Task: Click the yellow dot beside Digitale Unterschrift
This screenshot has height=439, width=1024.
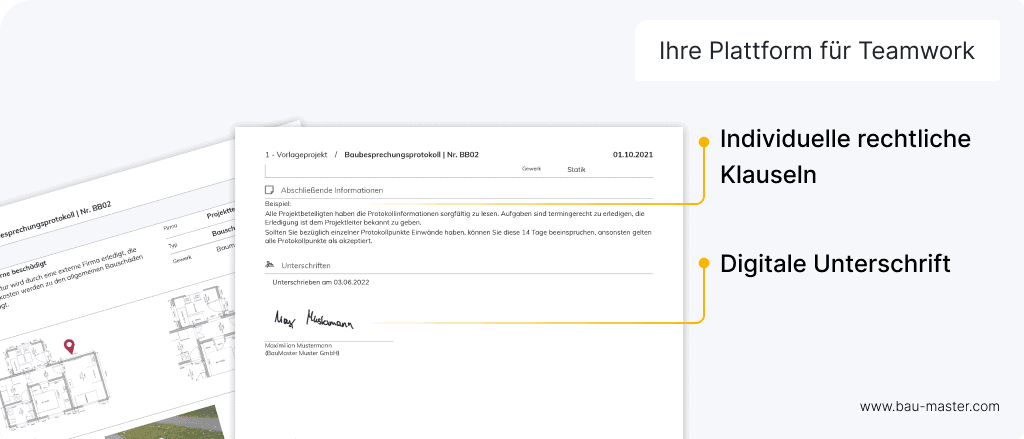Action: [x=704, y=264]
